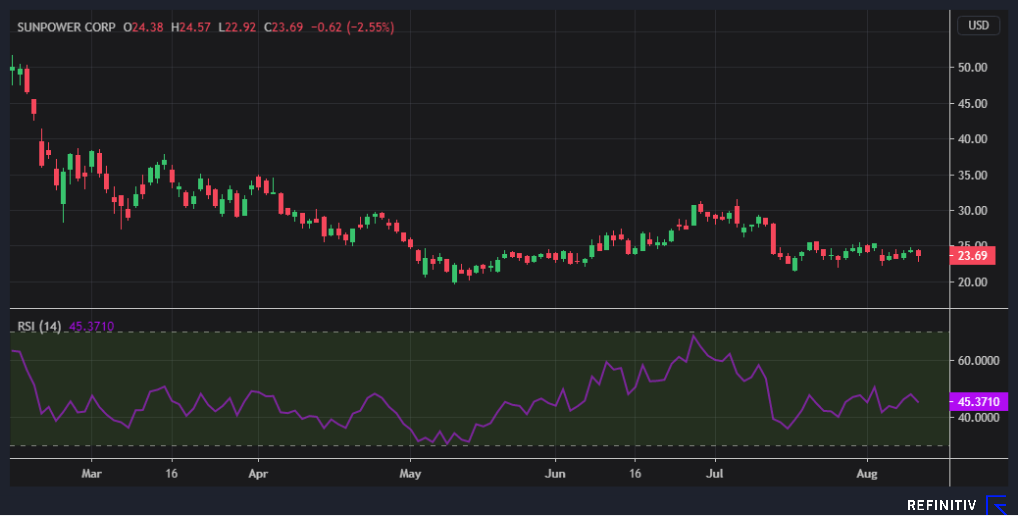Click the Jul date label

coord(714,474)
